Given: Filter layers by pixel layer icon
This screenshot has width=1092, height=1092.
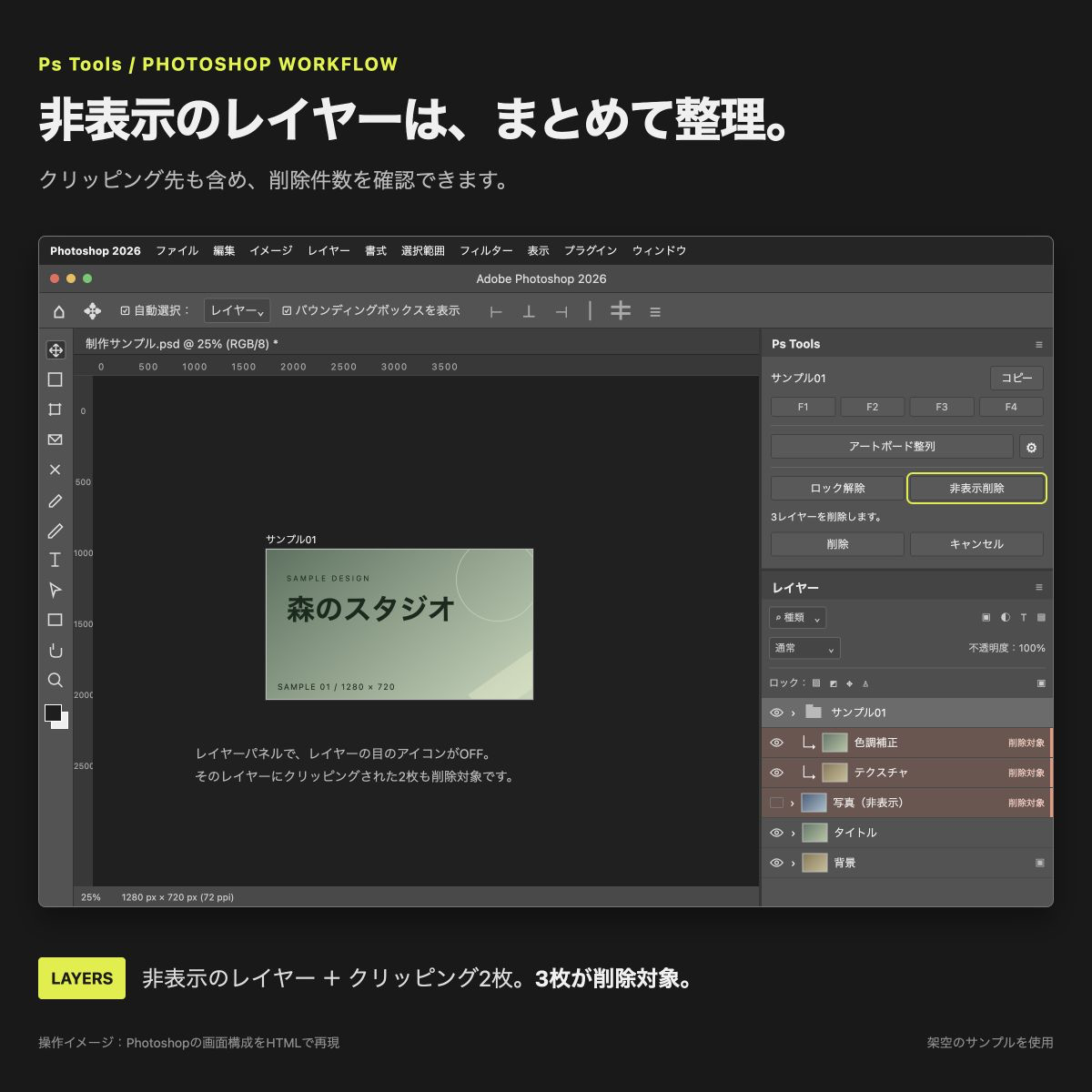Looking at the screenshot, I should click(x=986, y=618).
